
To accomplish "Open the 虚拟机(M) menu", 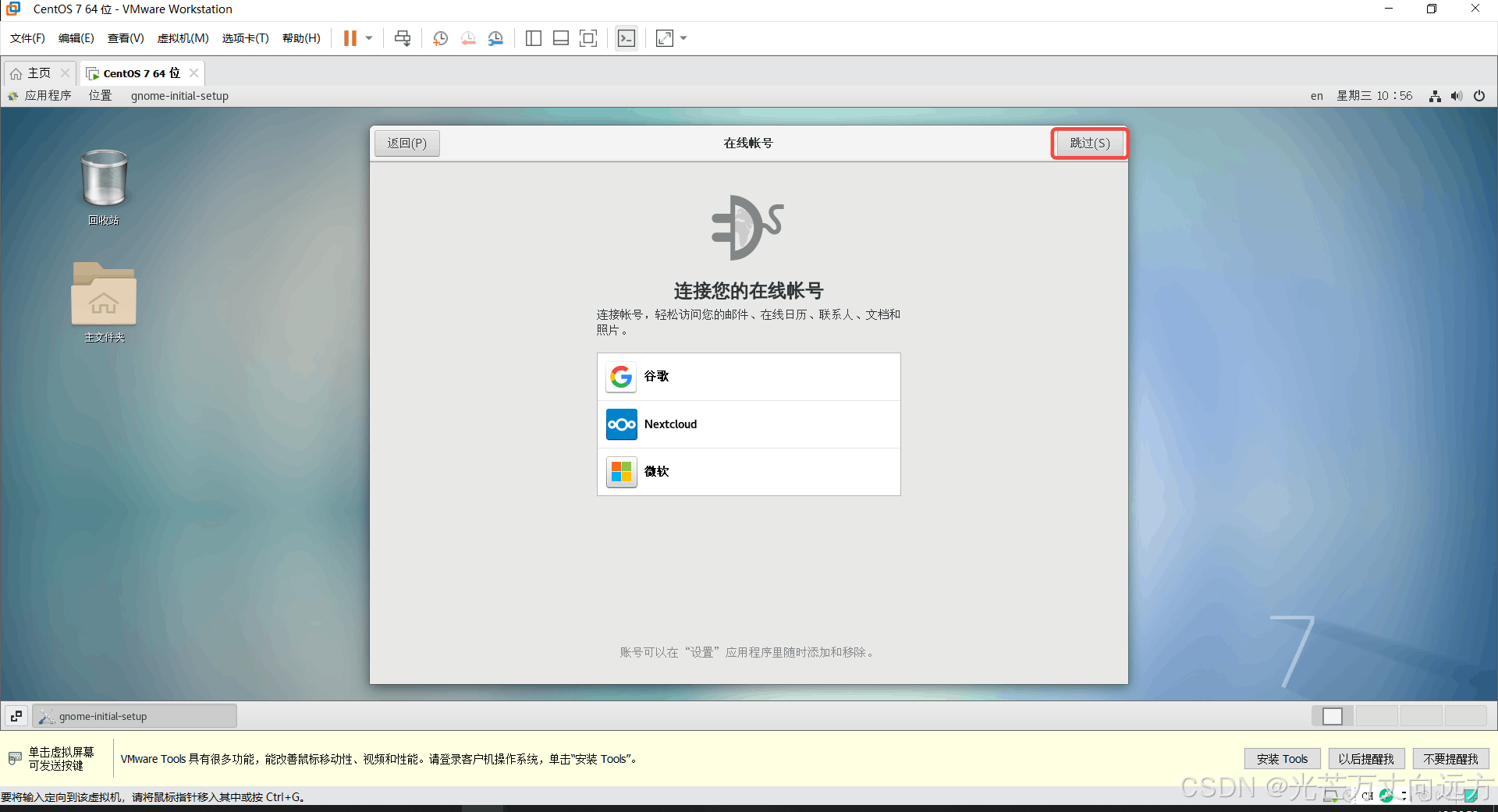I will 183,38.
